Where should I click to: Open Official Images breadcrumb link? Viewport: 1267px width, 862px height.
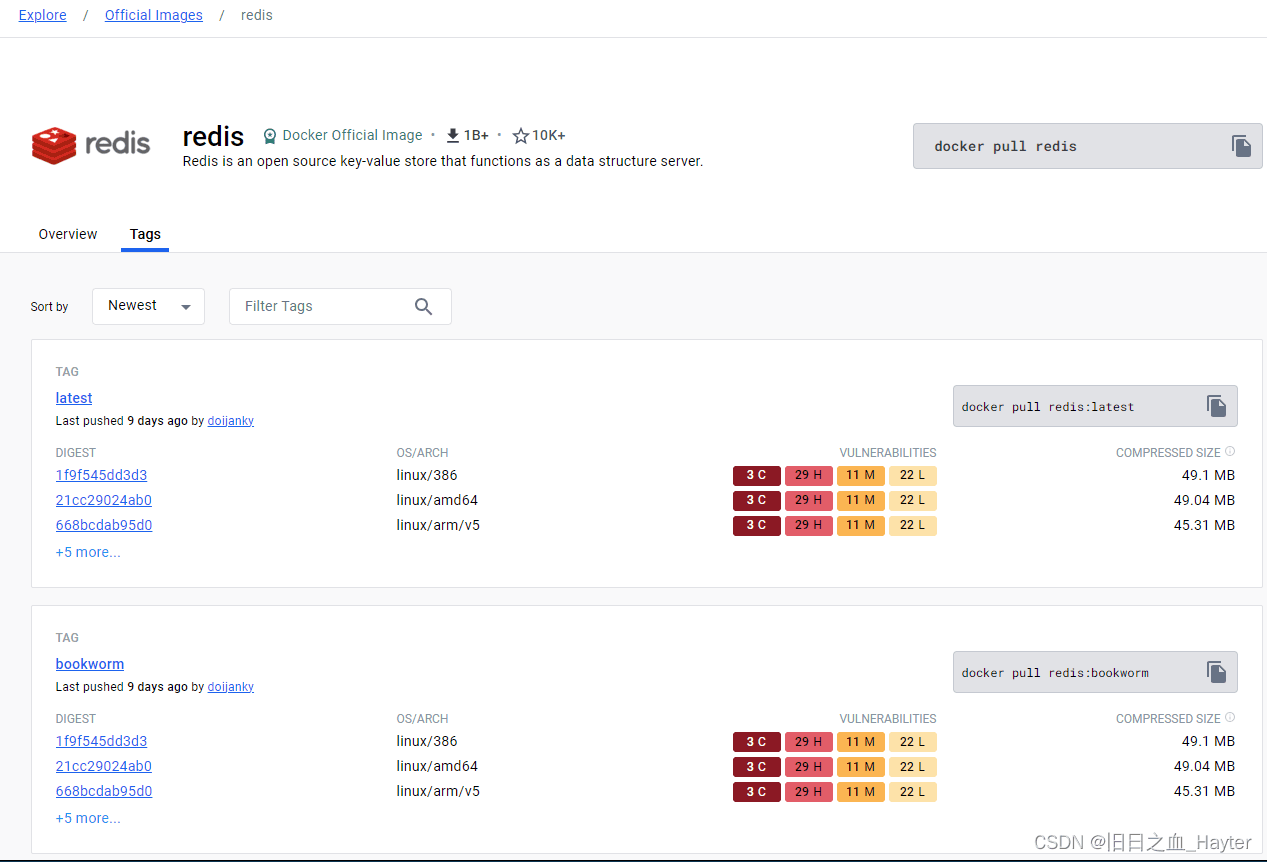tap(154, 15)
